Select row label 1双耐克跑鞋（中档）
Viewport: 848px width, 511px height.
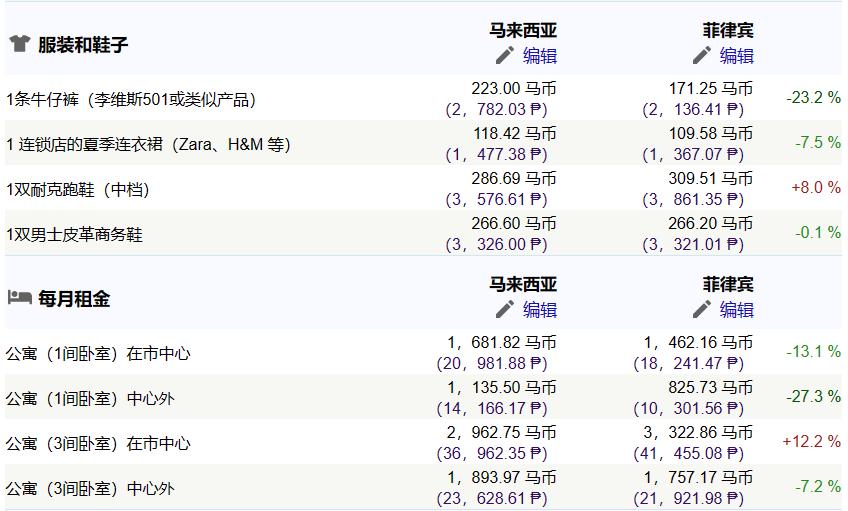[77, 189]
